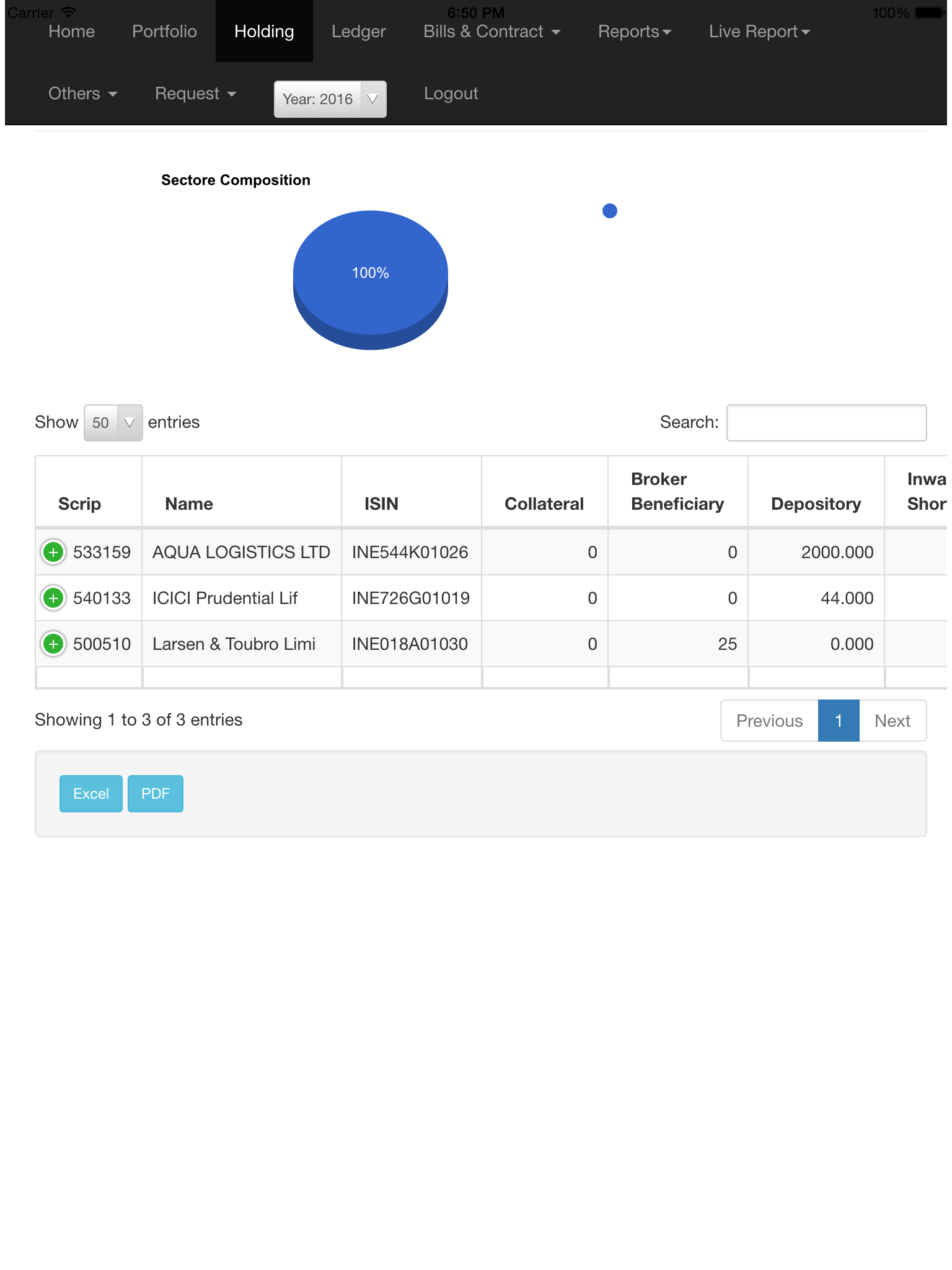
Task: Click the Broker Beneficiary value 25
Action: coord(728,644)
